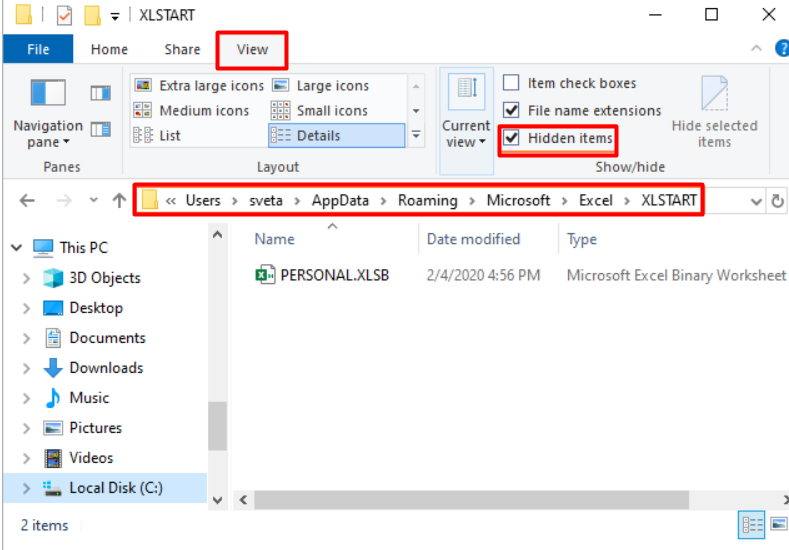The image size is (789, 550).
Task: Click Excel in the address path
Action: [x=596, y=200]
